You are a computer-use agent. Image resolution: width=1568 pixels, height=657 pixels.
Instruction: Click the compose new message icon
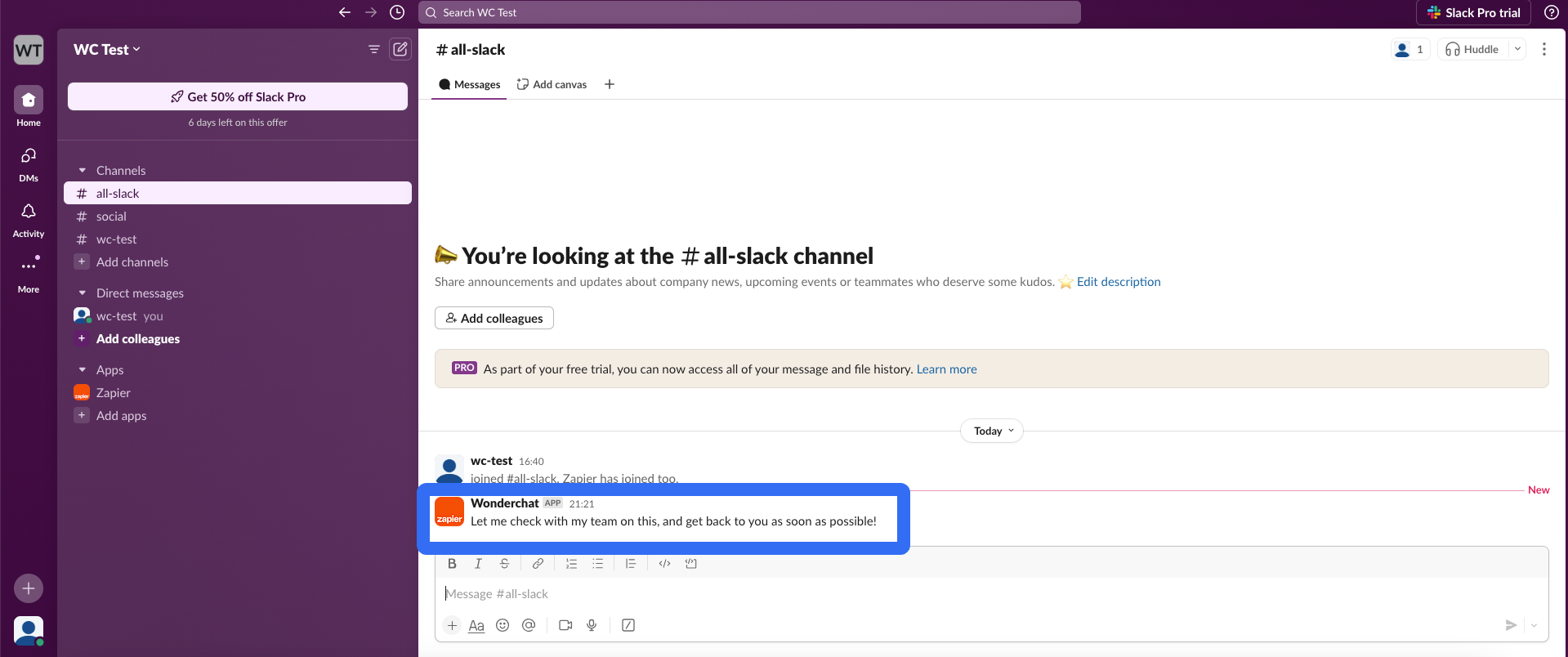[400, 49]
